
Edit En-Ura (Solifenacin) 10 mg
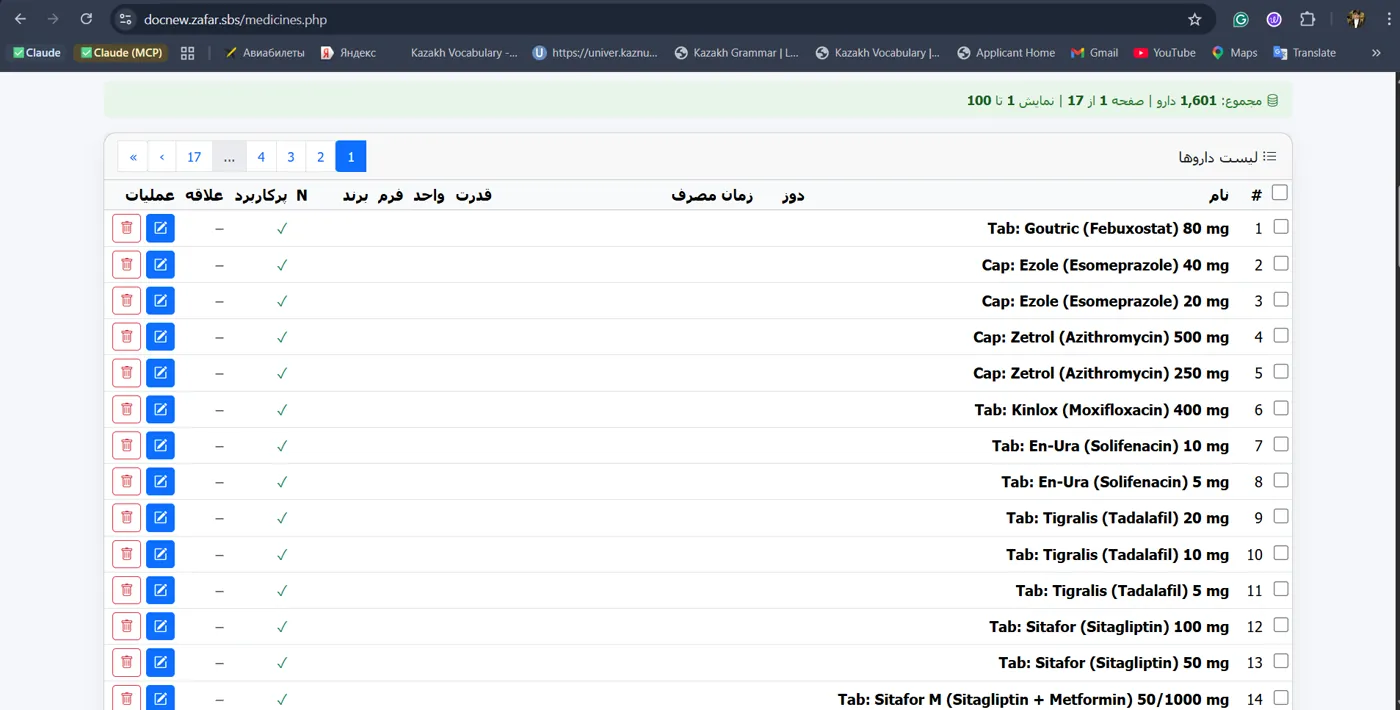click(x=160, y=445)
